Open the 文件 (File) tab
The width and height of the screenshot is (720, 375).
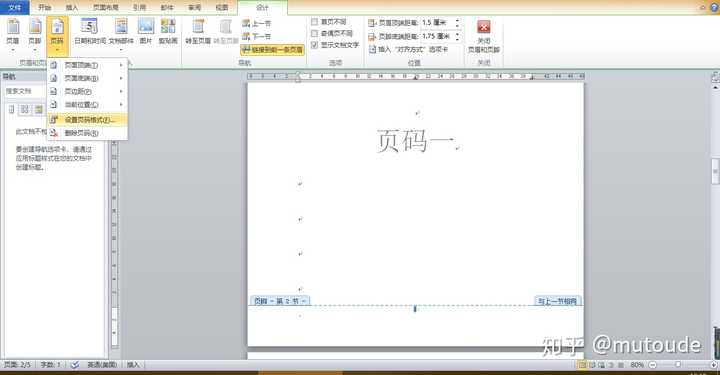[15, 7]
